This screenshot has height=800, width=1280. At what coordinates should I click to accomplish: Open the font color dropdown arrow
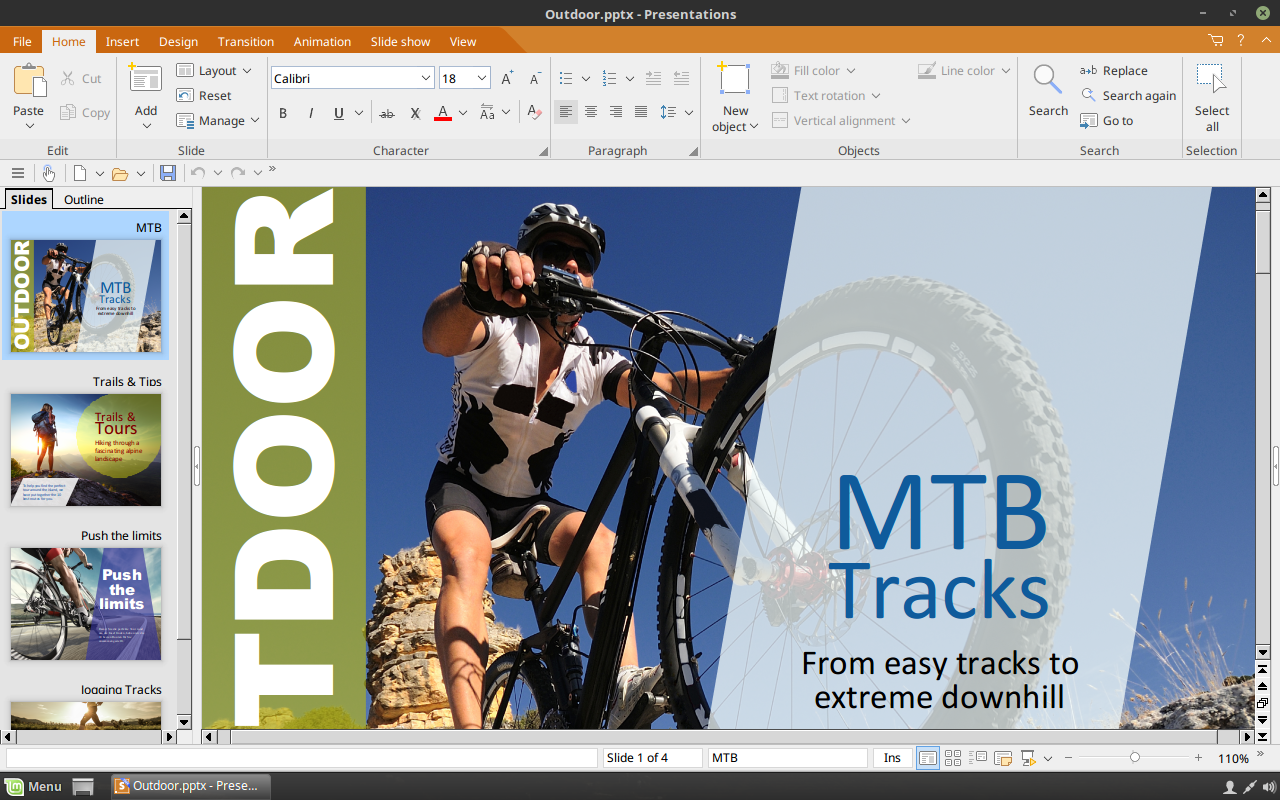pos(463,113)
